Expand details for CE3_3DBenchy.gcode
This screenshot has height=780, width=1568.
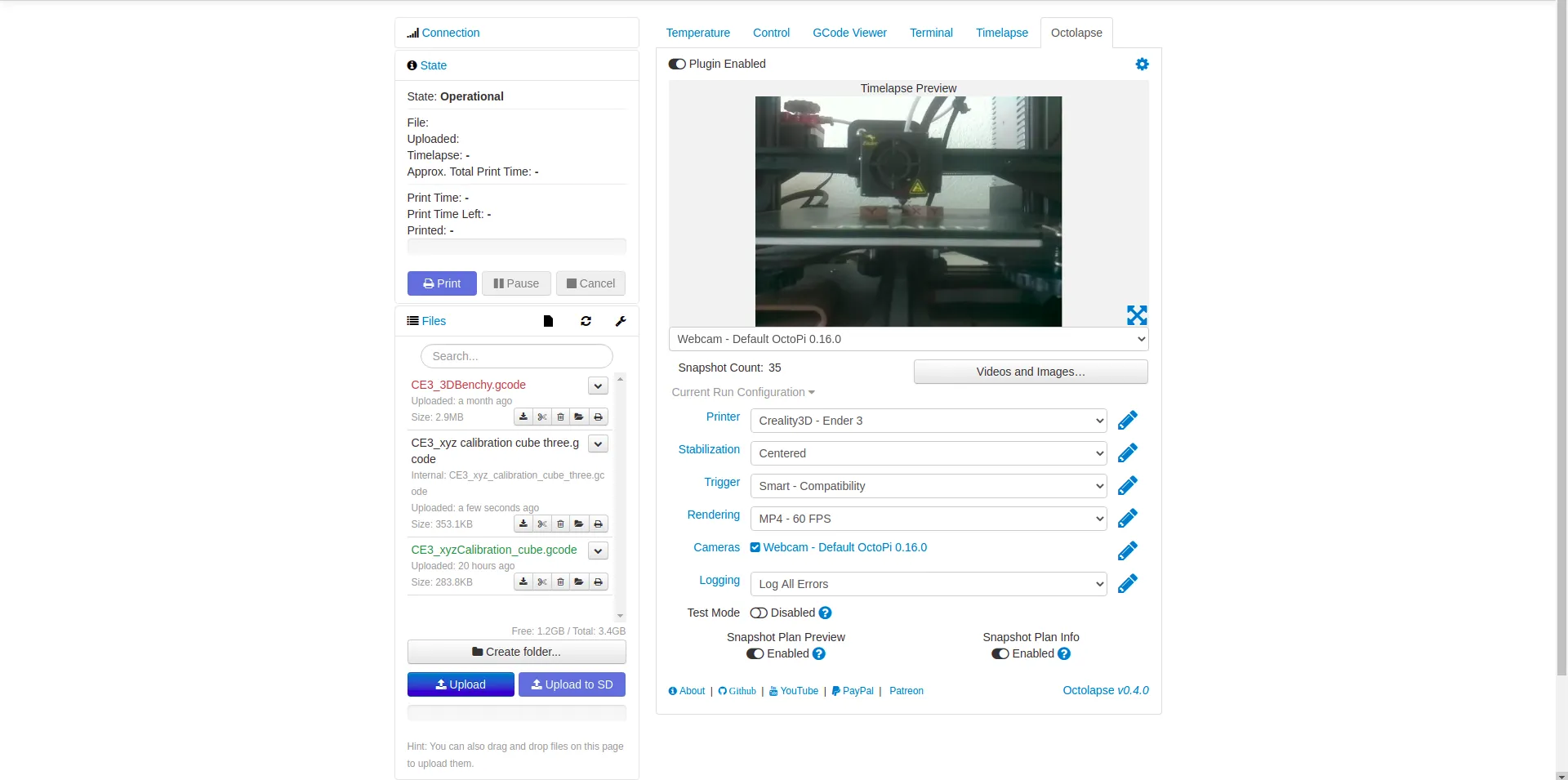[x=598, y=386]
